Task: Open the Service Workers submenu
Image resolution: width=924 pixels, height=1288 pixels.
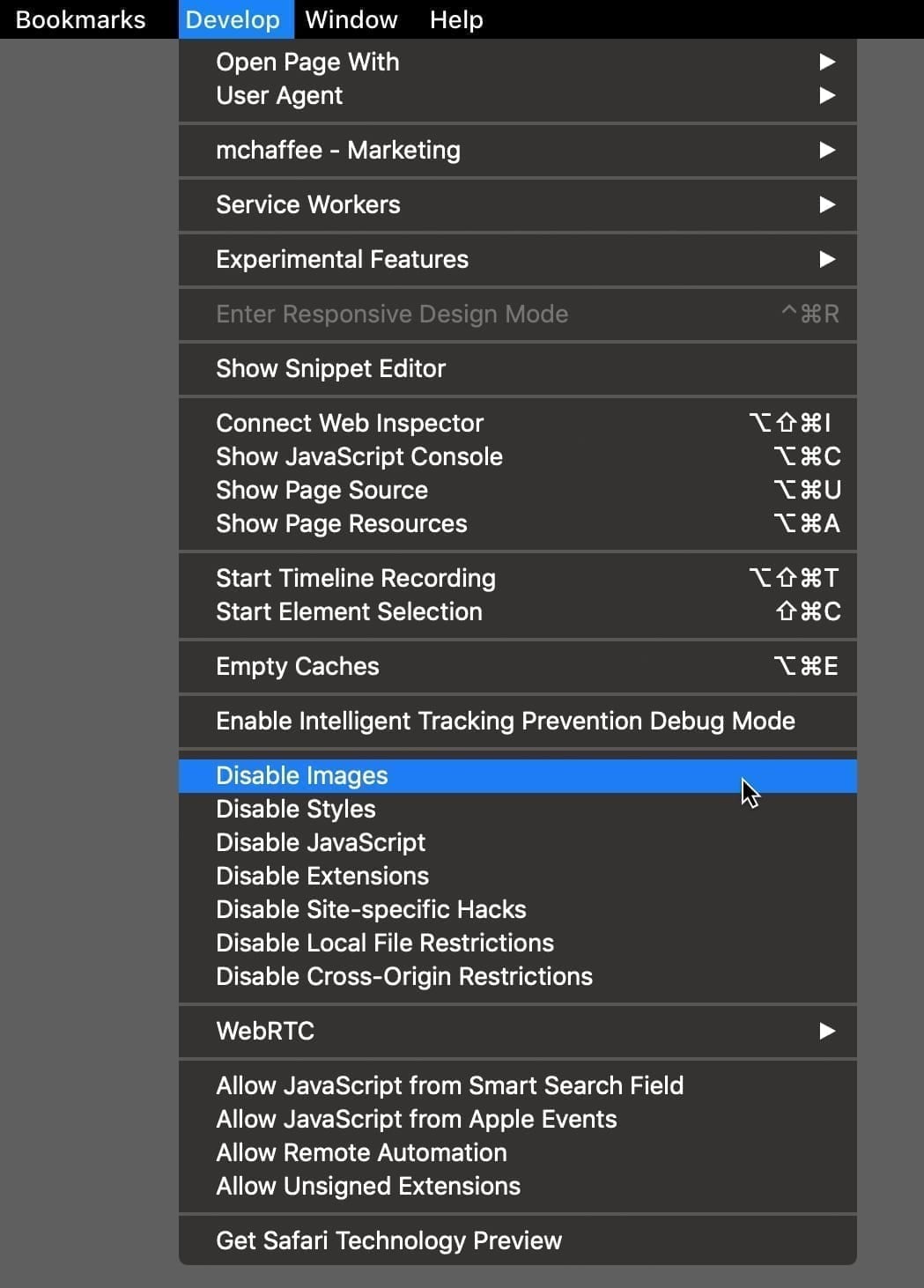Action: coord(308,204)
